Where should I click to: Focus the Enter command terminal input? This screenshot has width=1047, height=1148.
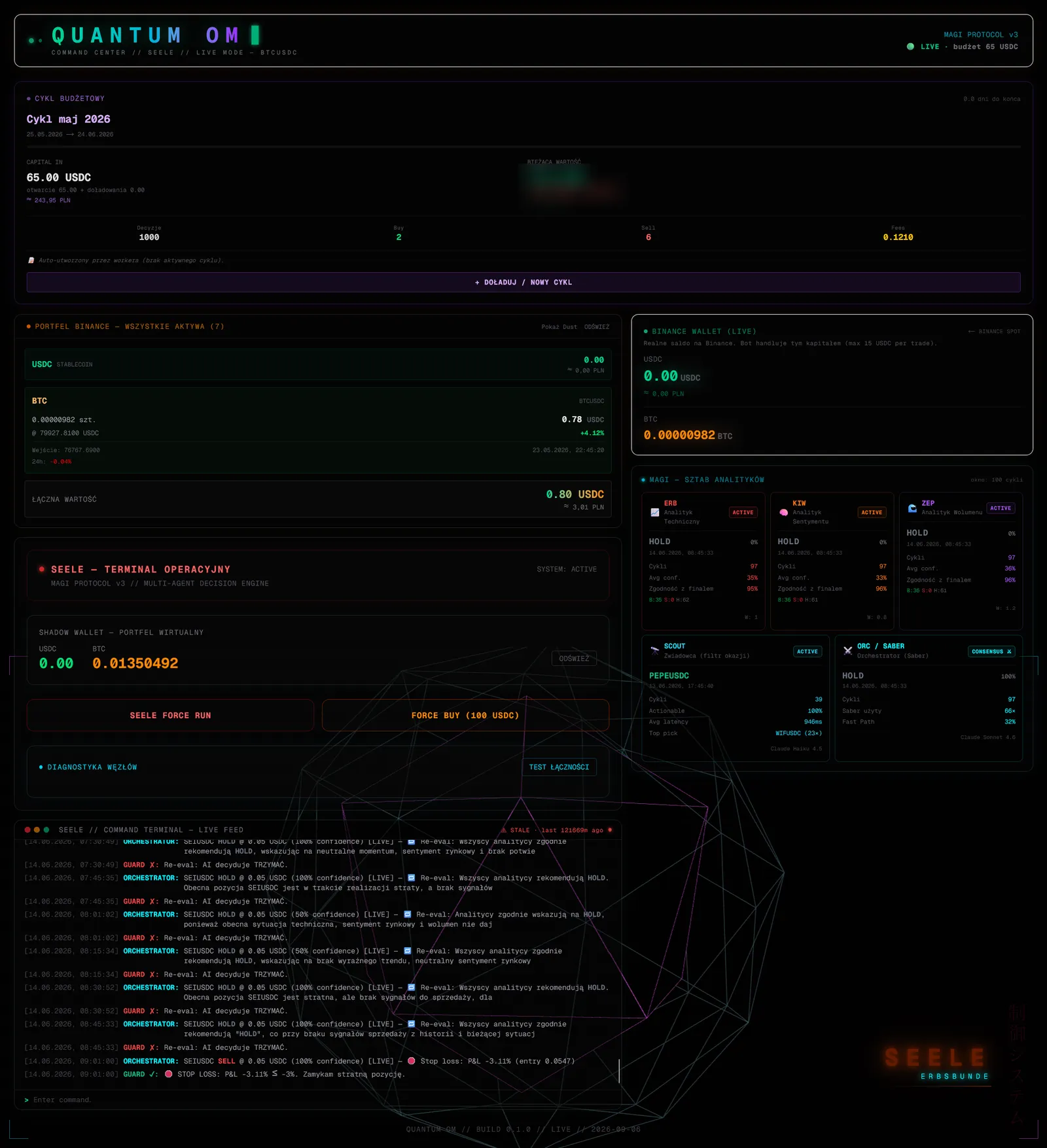click(317, 1100)
